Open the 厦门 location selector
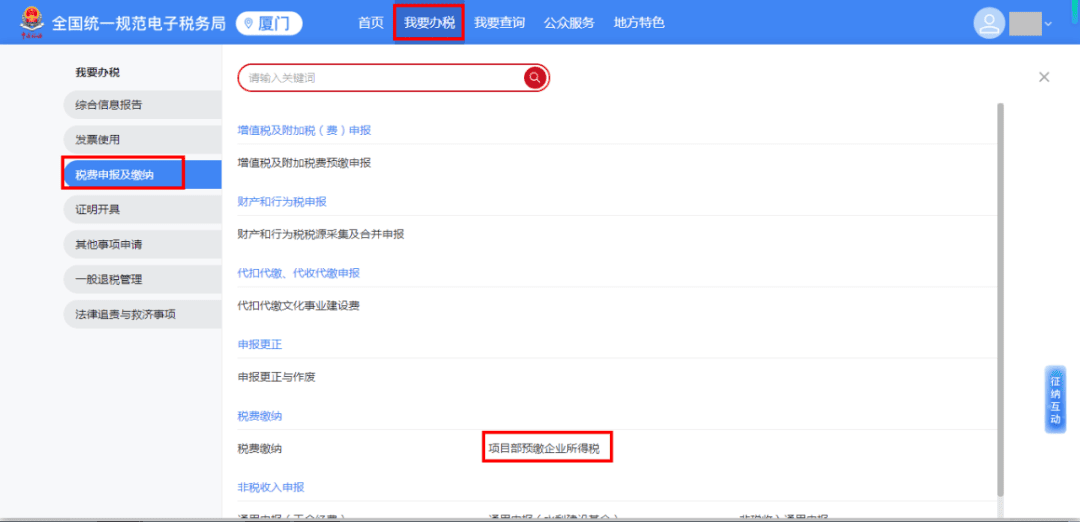The width and height of the screenshot is (1080, 522). [270, 23]
